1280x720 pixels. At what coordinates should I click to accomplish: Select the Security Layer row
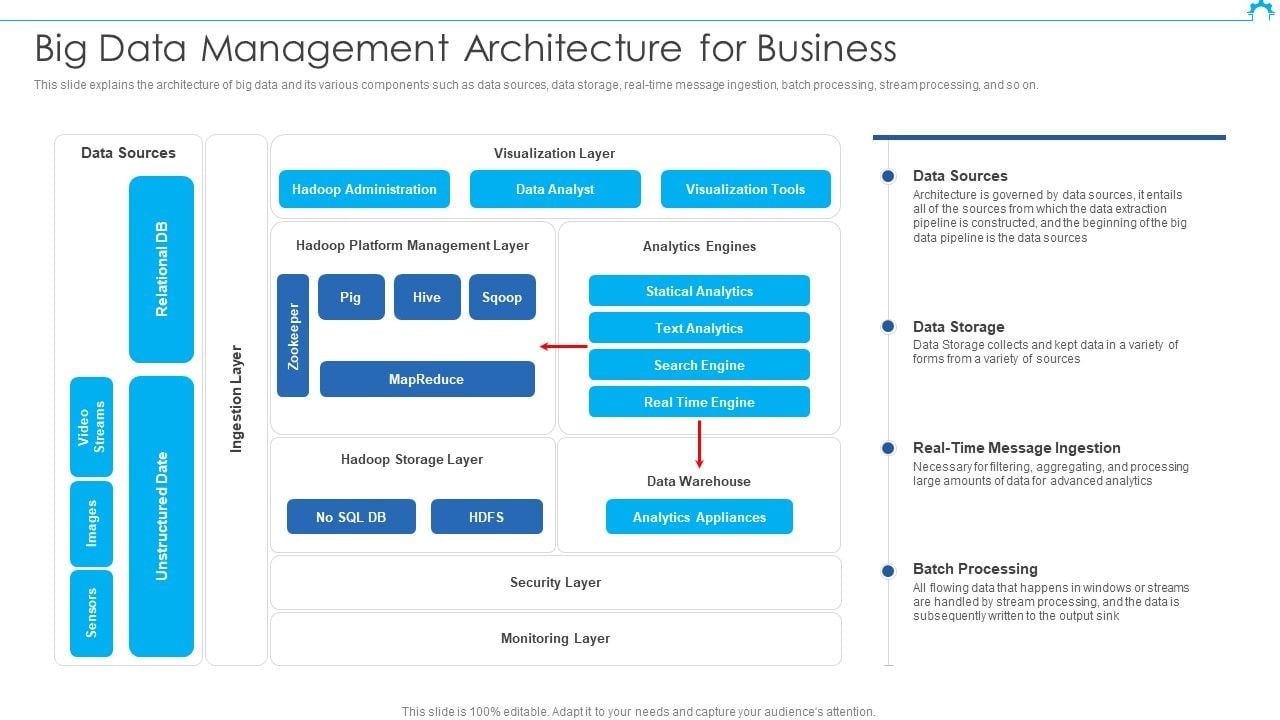(556, 582)
